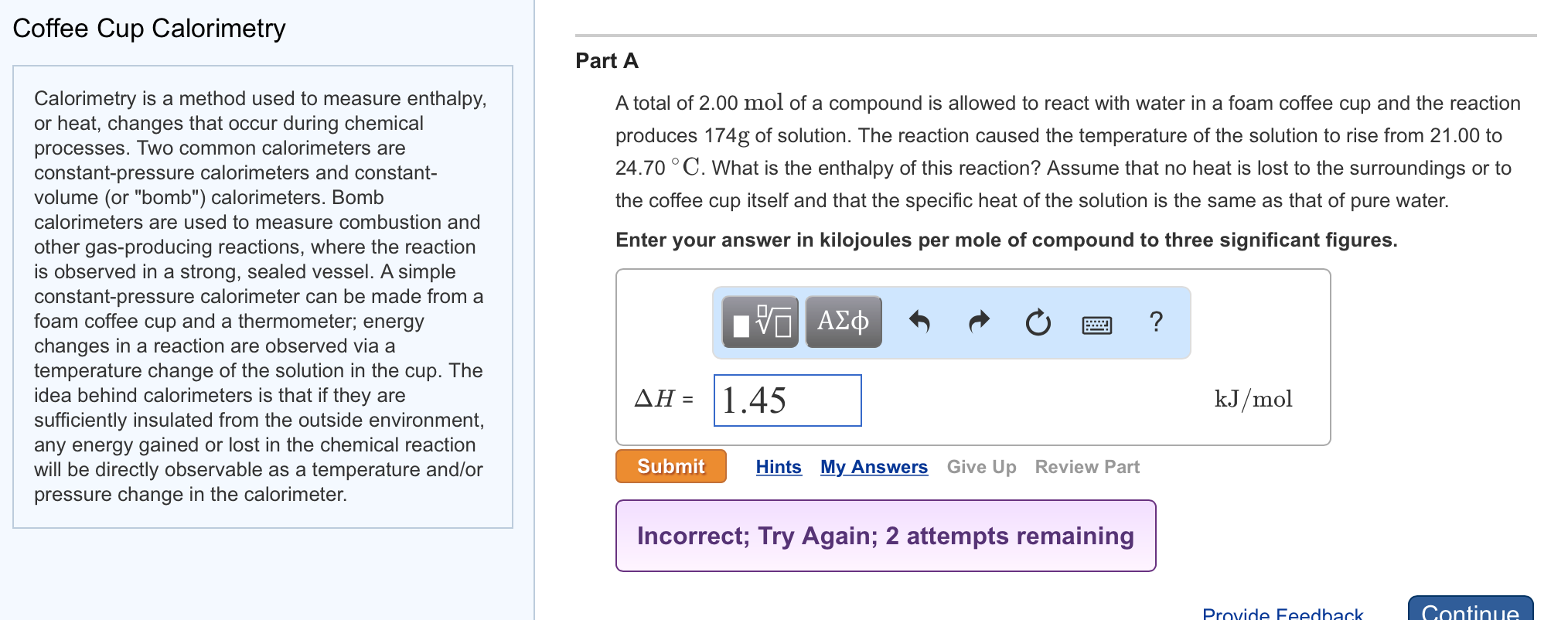Reset the answer entry field
This screenshot has width=1568, height=620.
(x=1038, y=322)
